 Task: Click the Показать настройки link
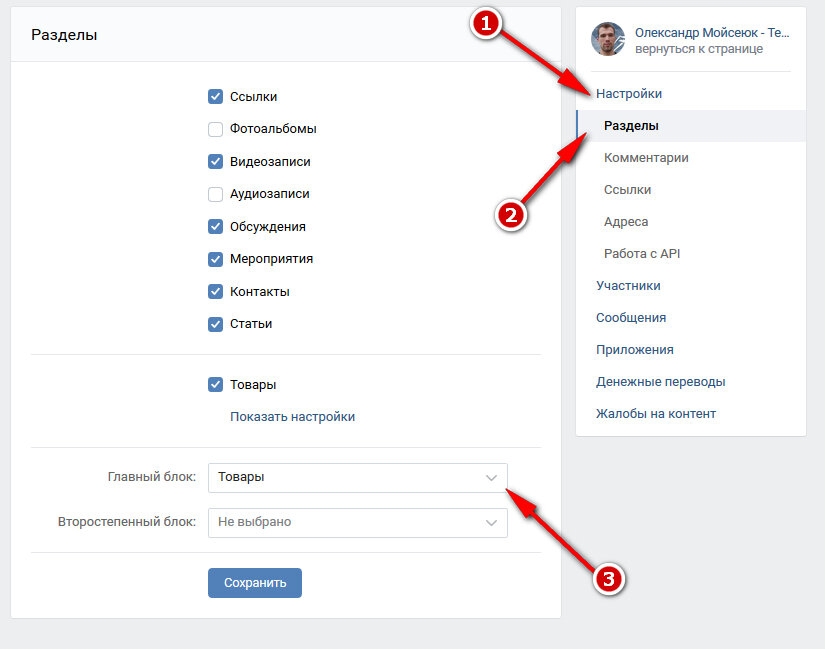click(292, 417)
